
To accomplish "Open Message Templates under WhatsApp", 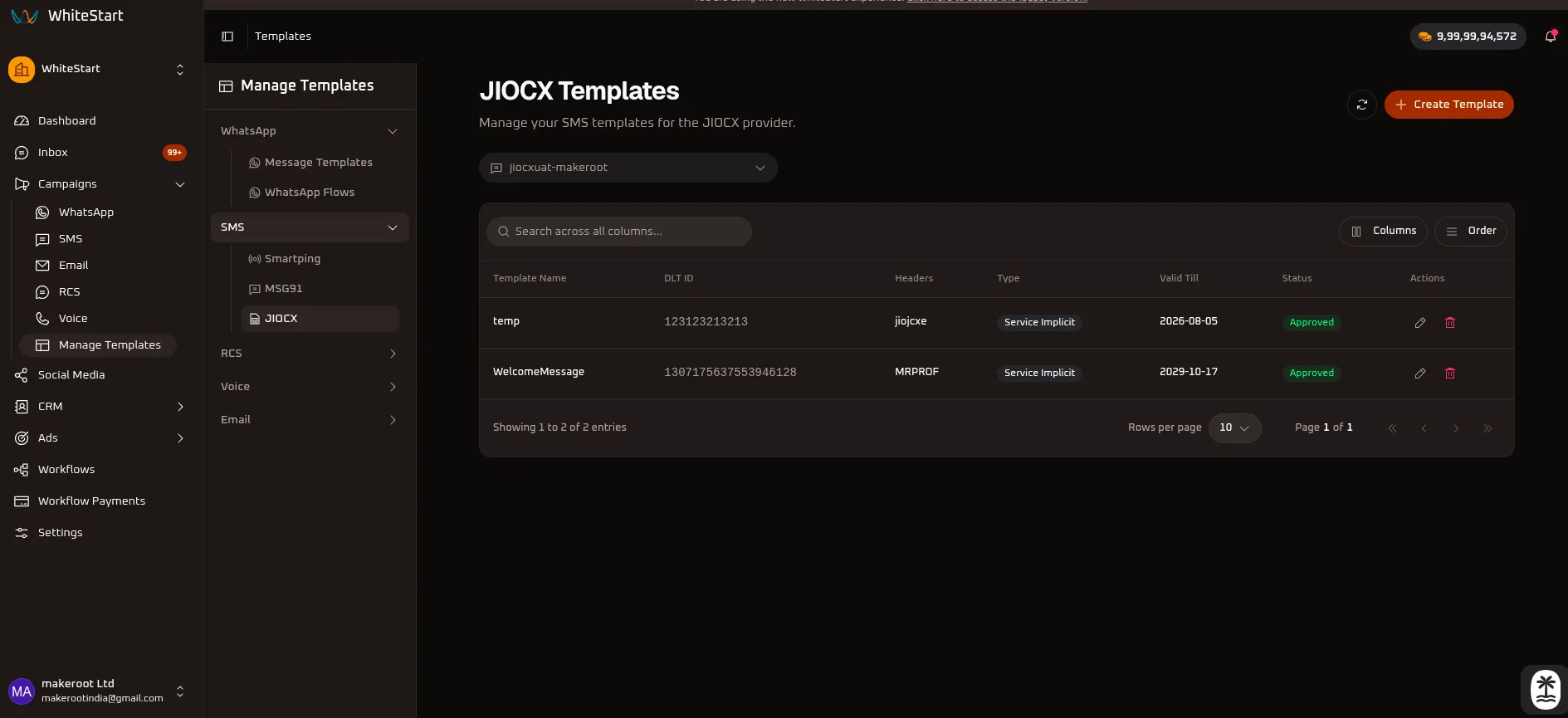I will point(320,163).
